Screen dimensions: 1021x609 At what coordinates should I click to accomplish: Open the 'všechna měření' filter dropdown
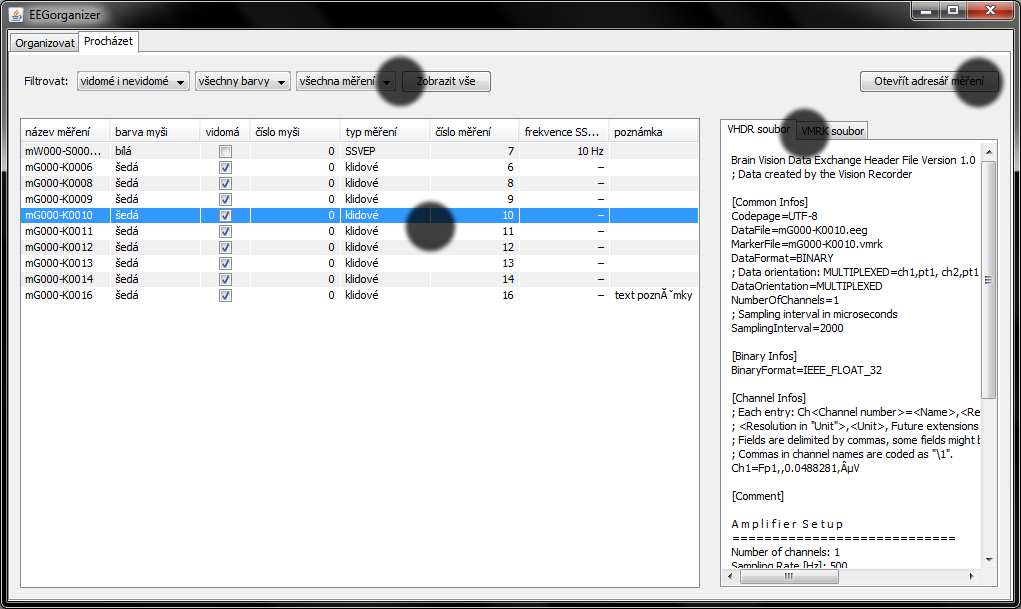pos(346,81)
